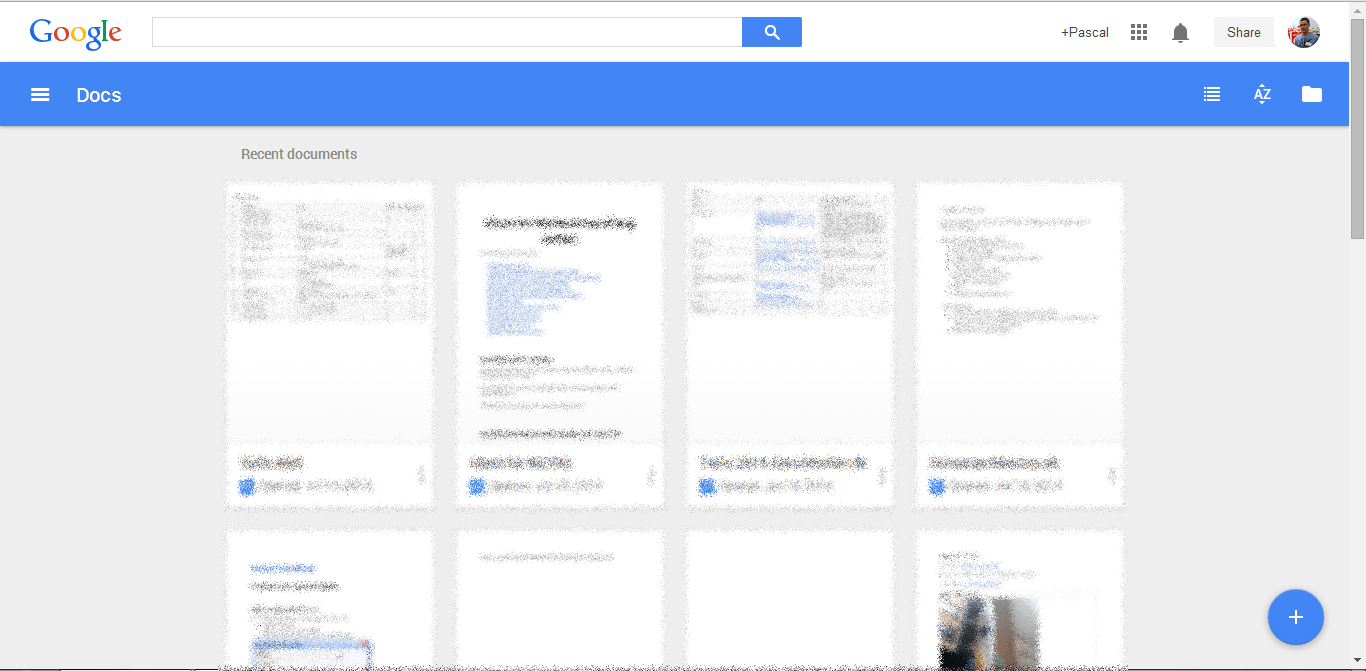Open the file picker folder icon

coord(1312,95)
